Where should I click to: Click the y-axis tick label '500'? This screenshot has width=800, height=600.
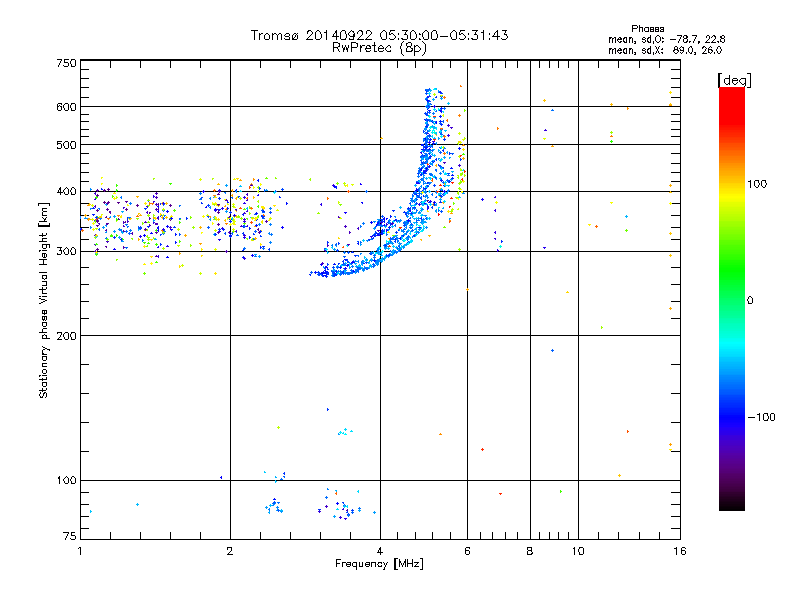tap(66, 145)
